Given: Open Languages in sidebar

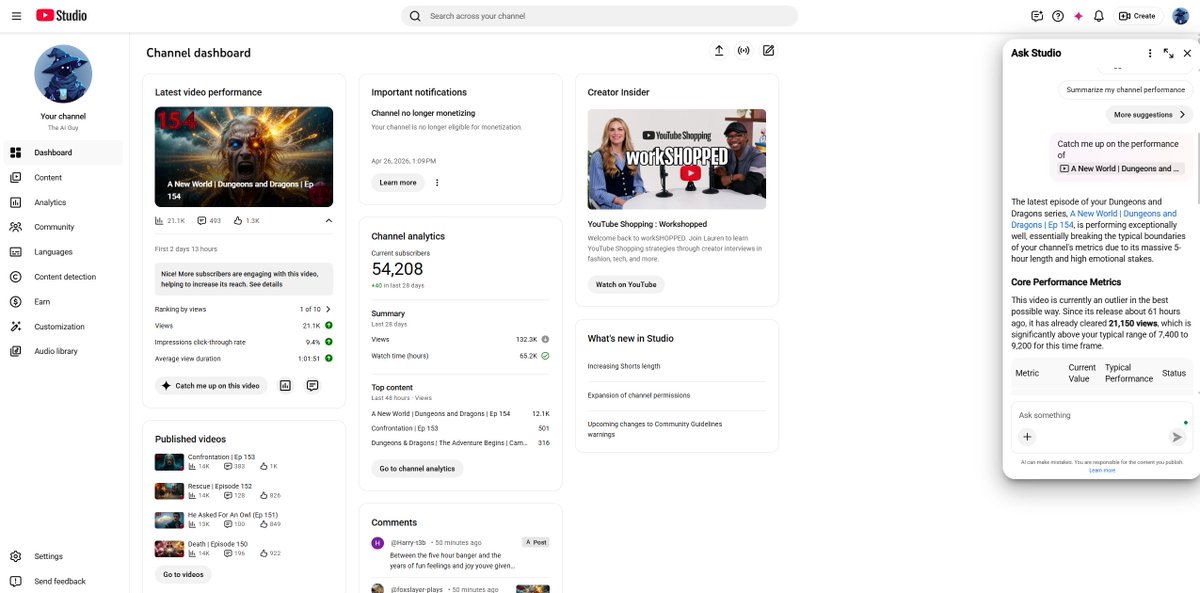Looking at the screenshot, I should (62, 252).
